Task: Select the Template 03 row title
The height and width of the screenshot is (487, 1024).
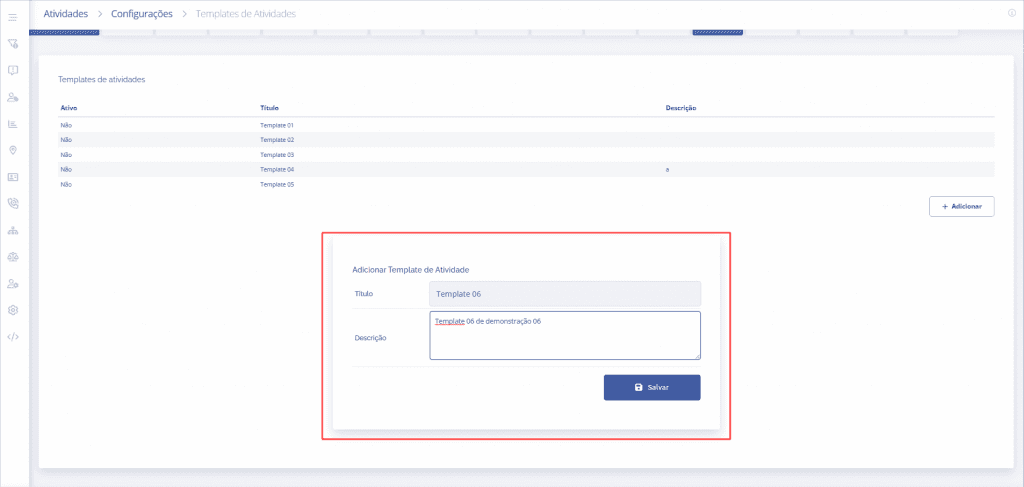Action: pos(278,155)
